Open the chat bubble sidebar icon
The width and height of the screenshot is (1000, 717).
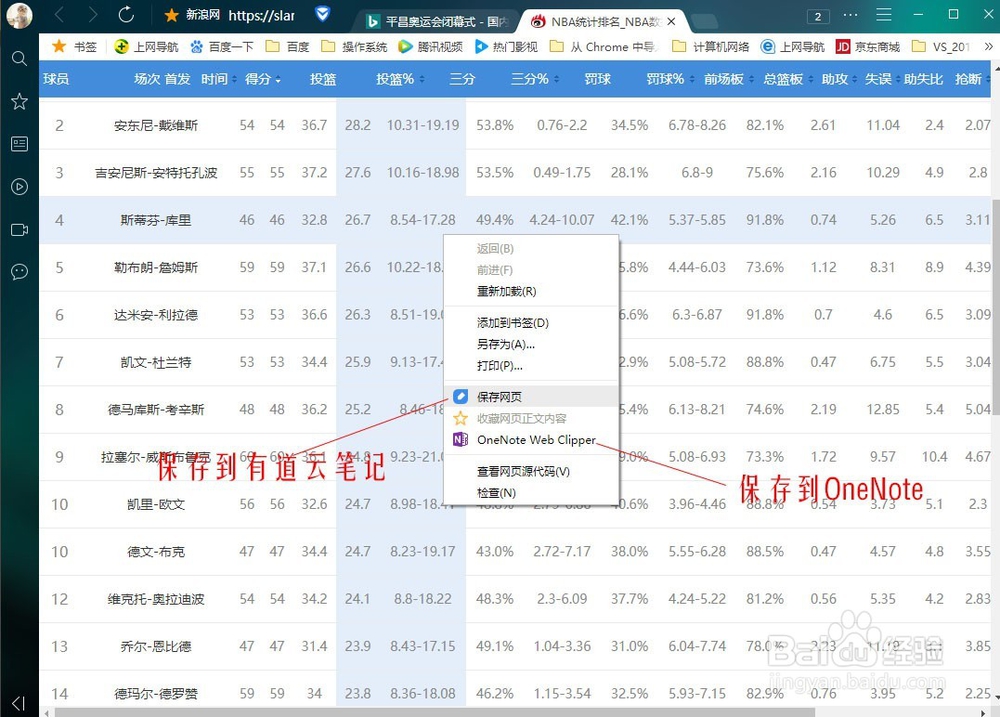(x=19, y=272)
